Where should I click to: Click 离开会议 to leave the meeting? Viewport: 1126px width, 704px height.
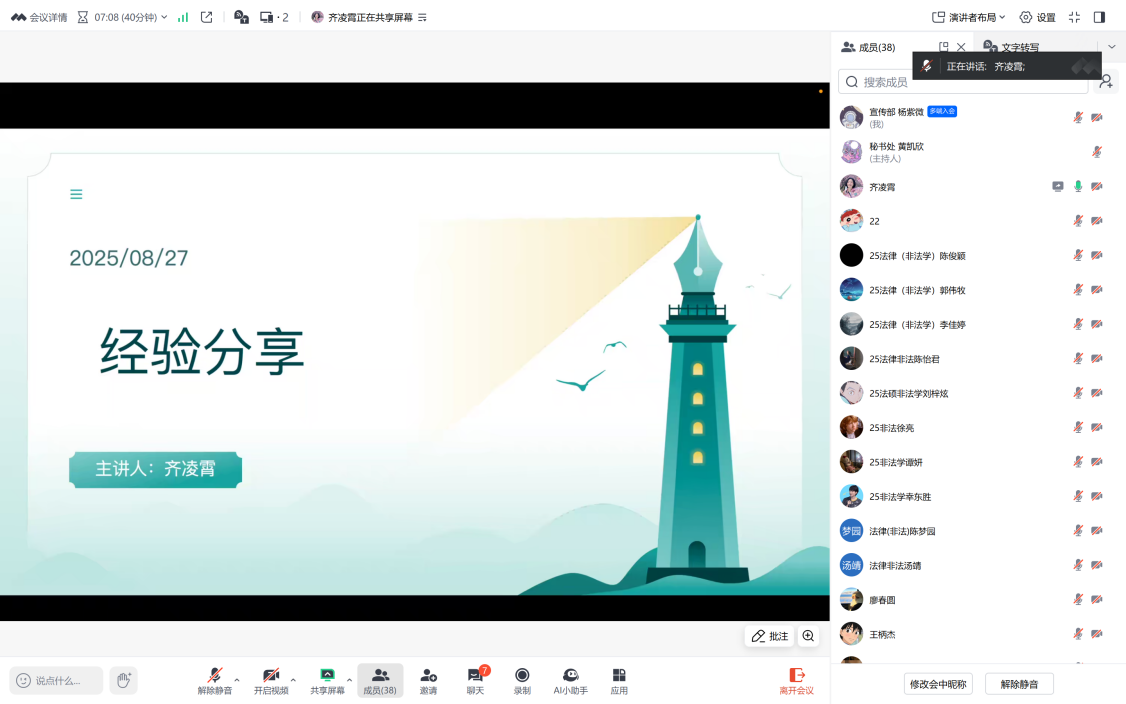pos(797,681)
